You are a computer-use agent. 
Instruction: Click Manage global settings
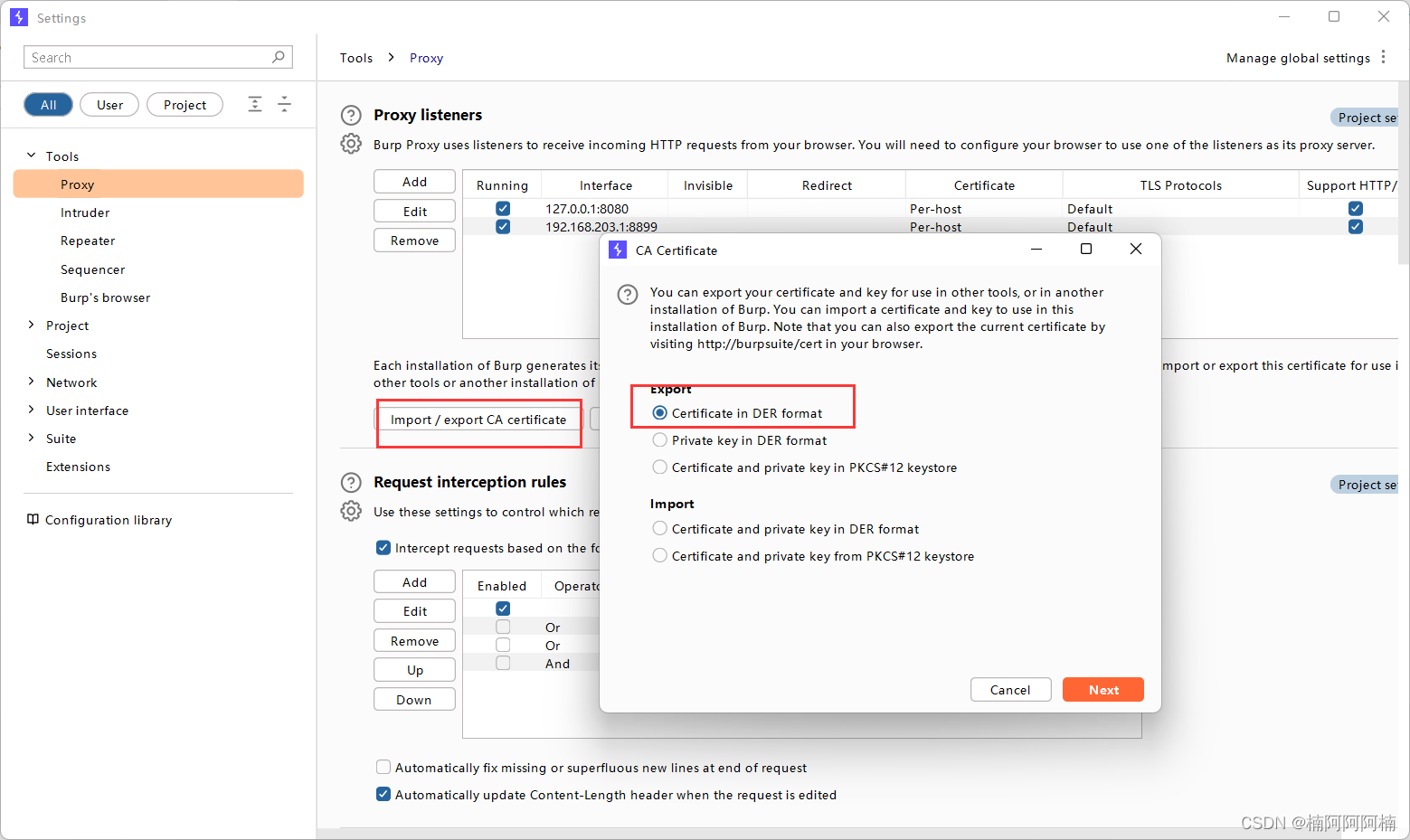coord(1298,58)
